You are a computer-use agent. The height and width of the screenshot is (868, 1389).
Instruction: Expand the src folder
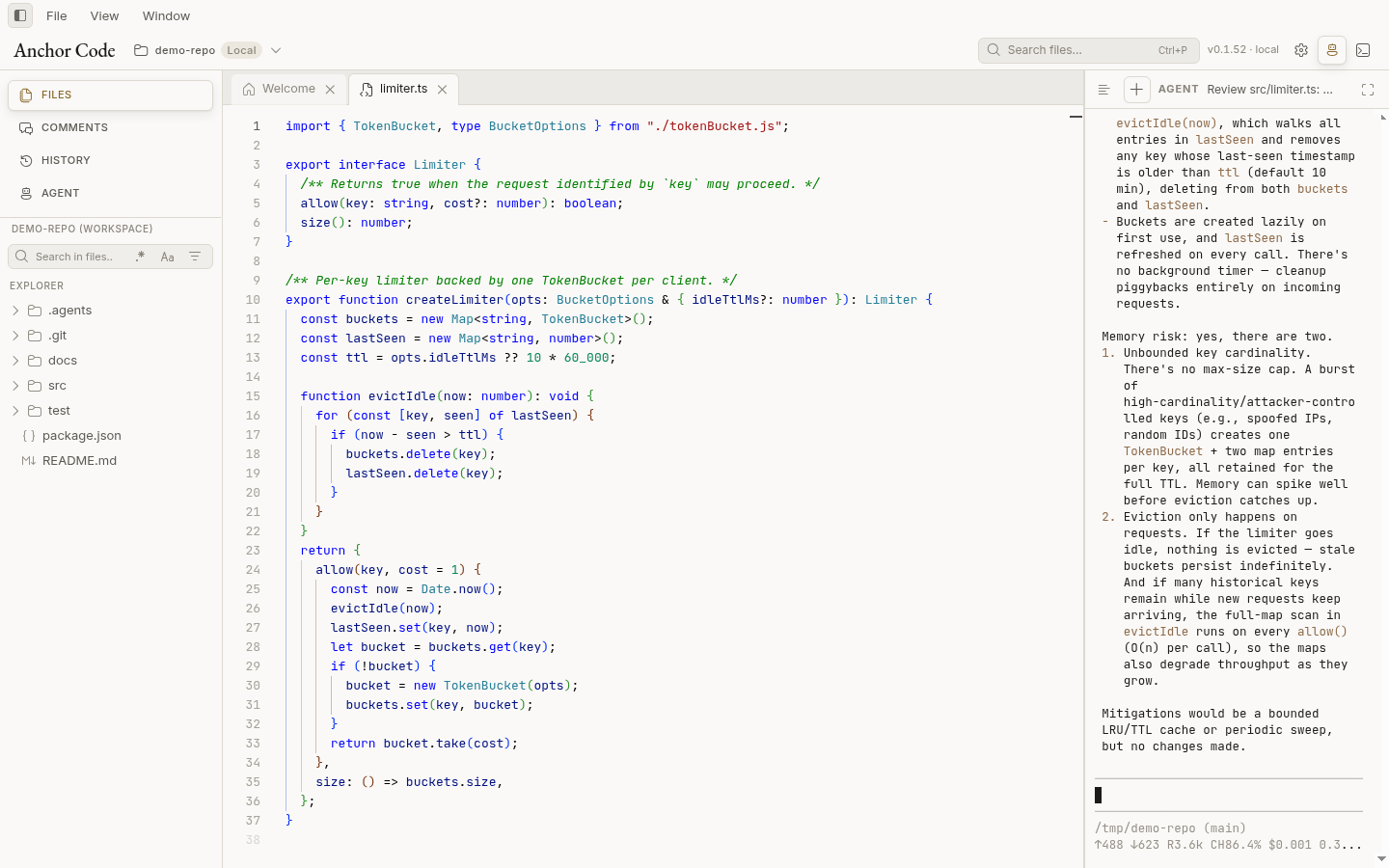(111, 386)
